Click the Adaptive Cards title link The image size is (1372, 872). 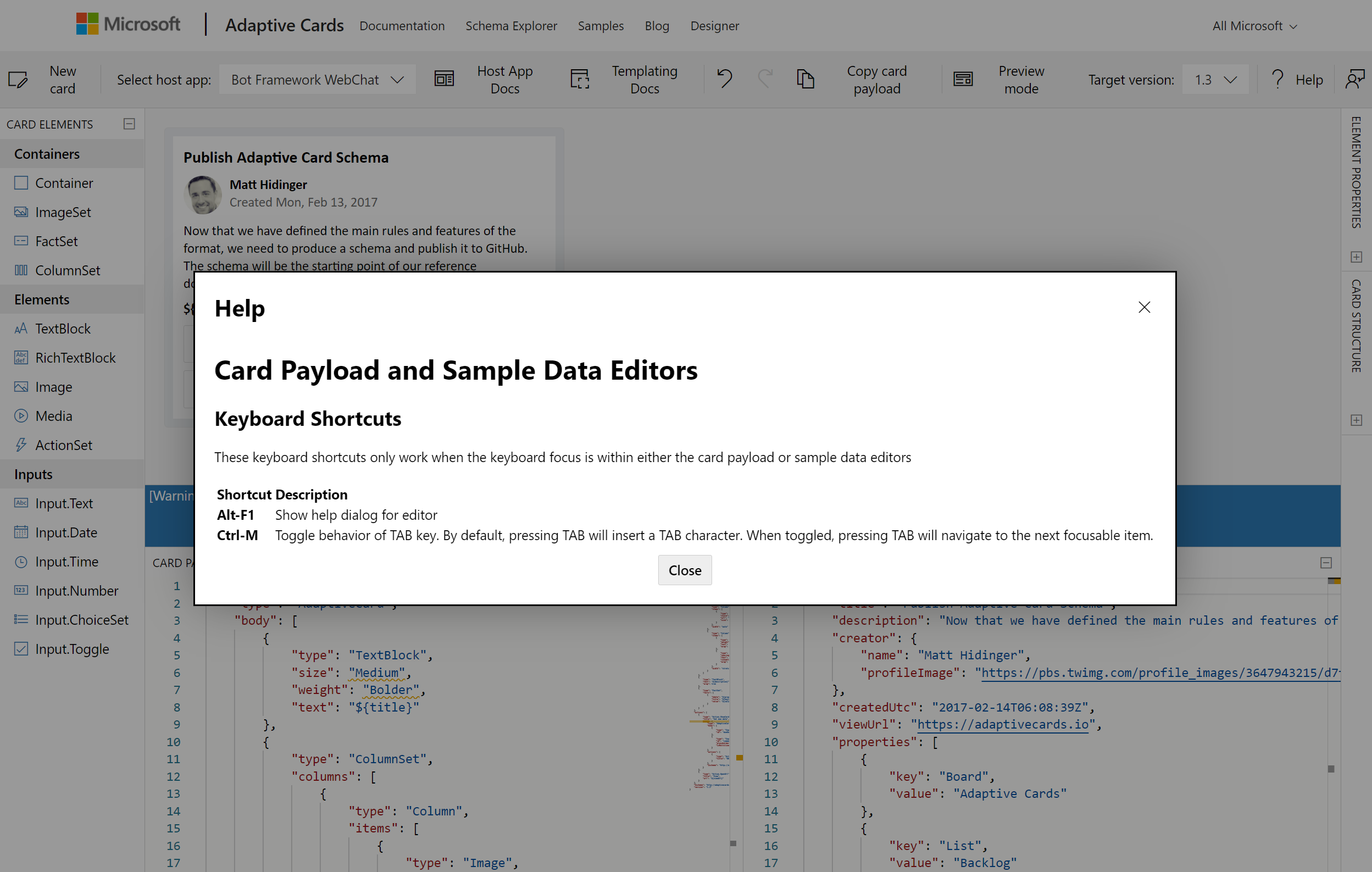(284, 25)
